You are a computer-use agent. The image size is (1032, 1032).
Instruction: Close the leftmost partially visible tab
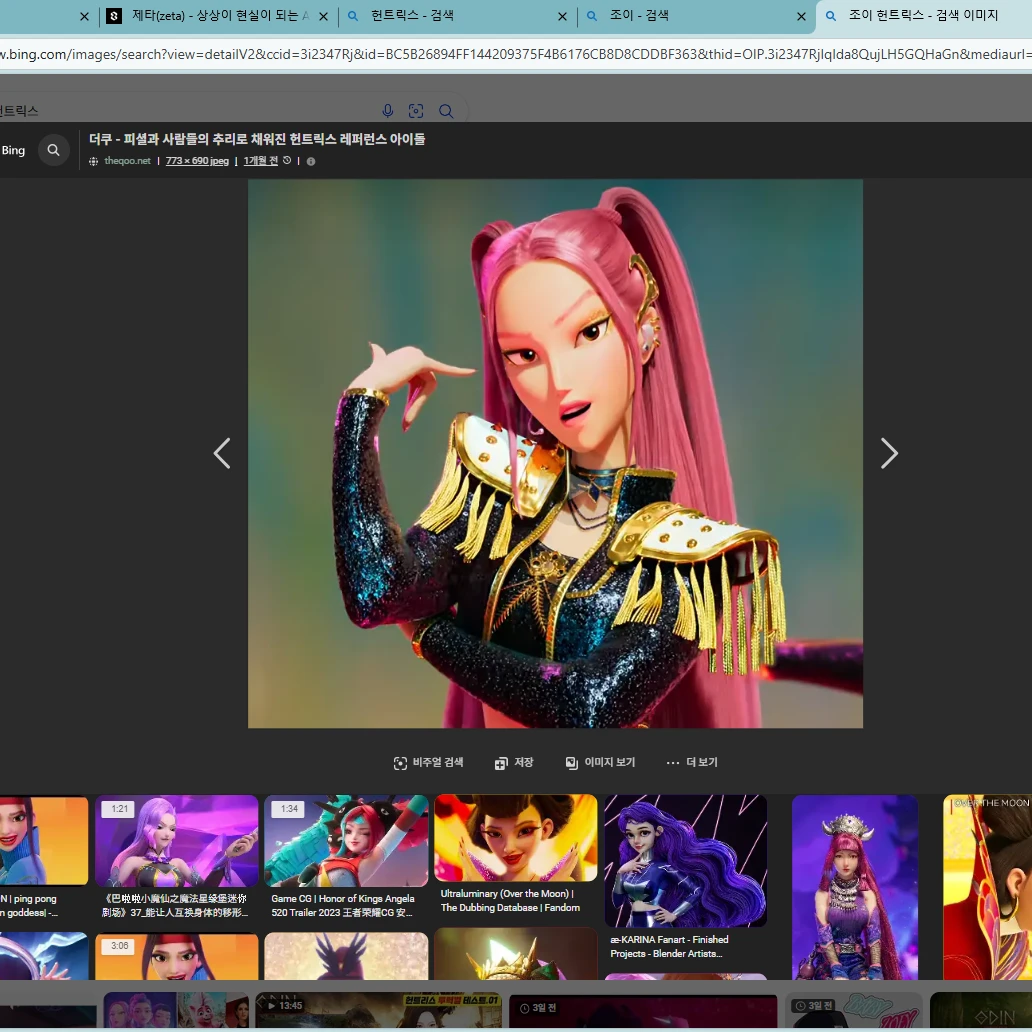click(x=84, y=16)
